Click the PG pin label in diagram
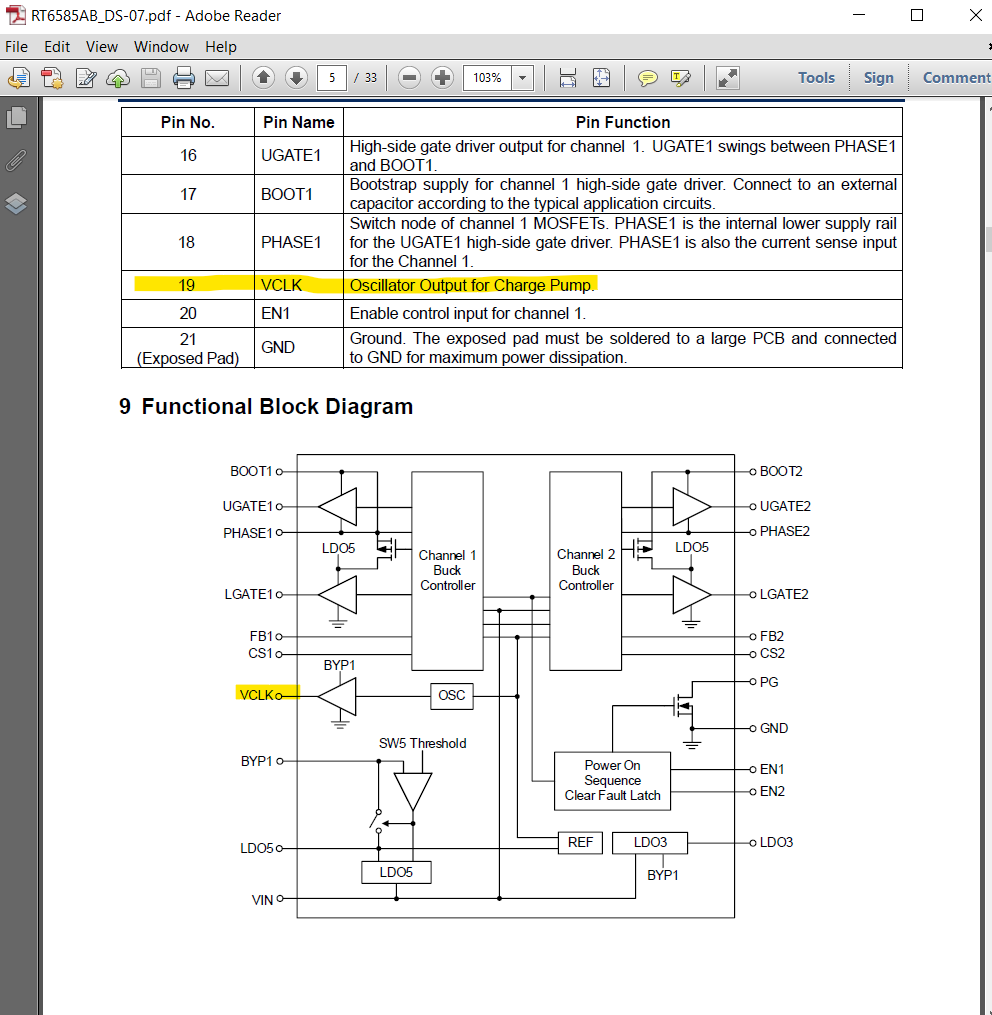The height and width of the screenshot is (1015, 992). click(769, 682)
